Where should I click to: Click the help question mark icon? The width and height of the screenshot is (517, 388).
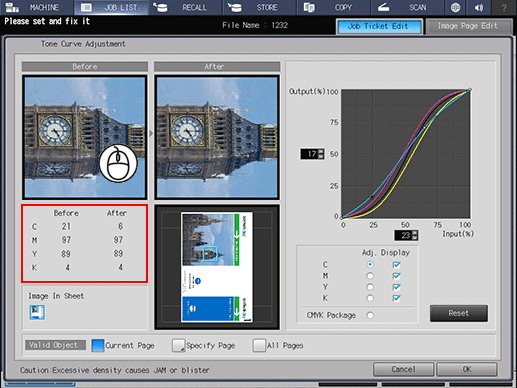click(504, 7)
